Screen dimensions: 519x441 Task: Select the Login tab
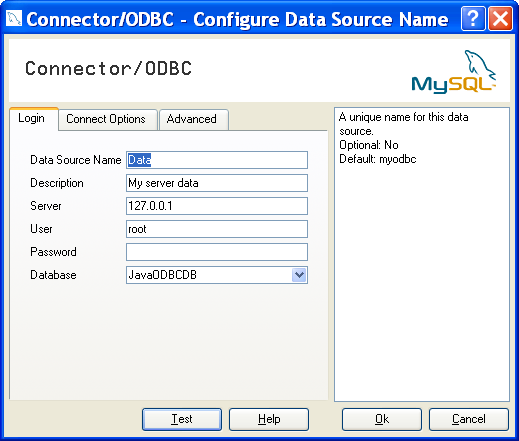click(x=32, y=118)
